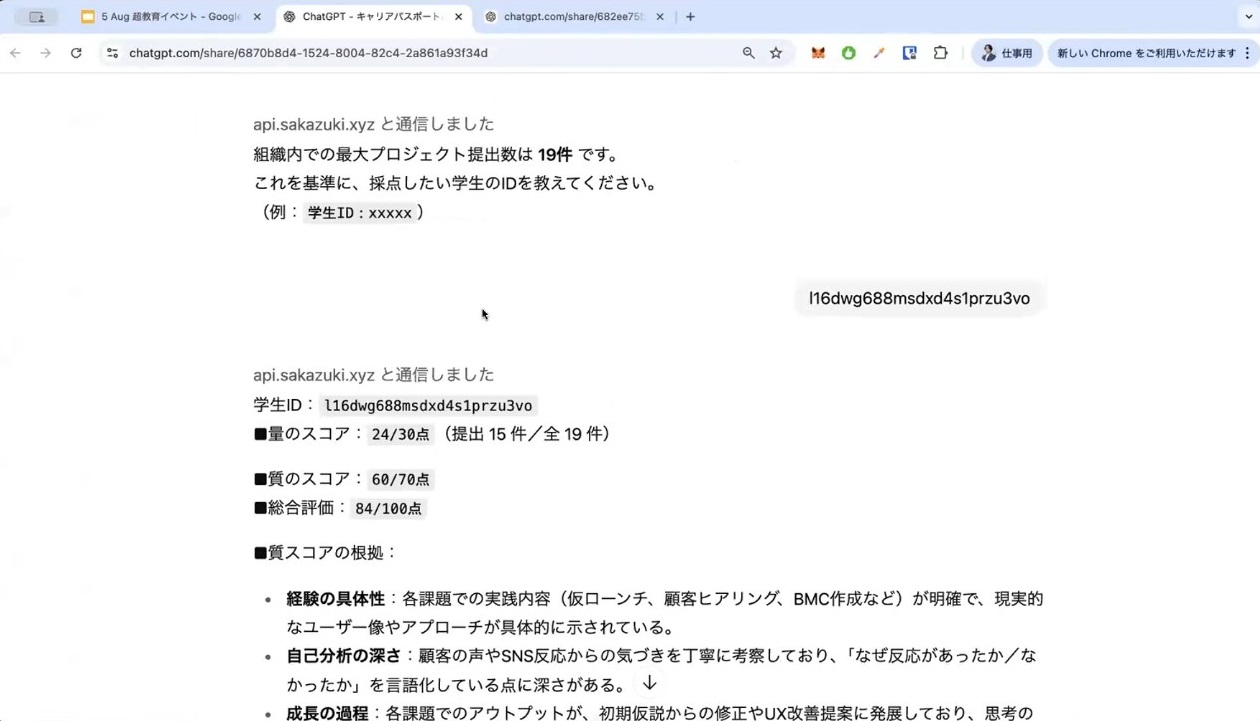This screenshot has width=1260, height=721.
Task: Open the 仕事用 profile menu
Action: click(x=1006, y=53)
